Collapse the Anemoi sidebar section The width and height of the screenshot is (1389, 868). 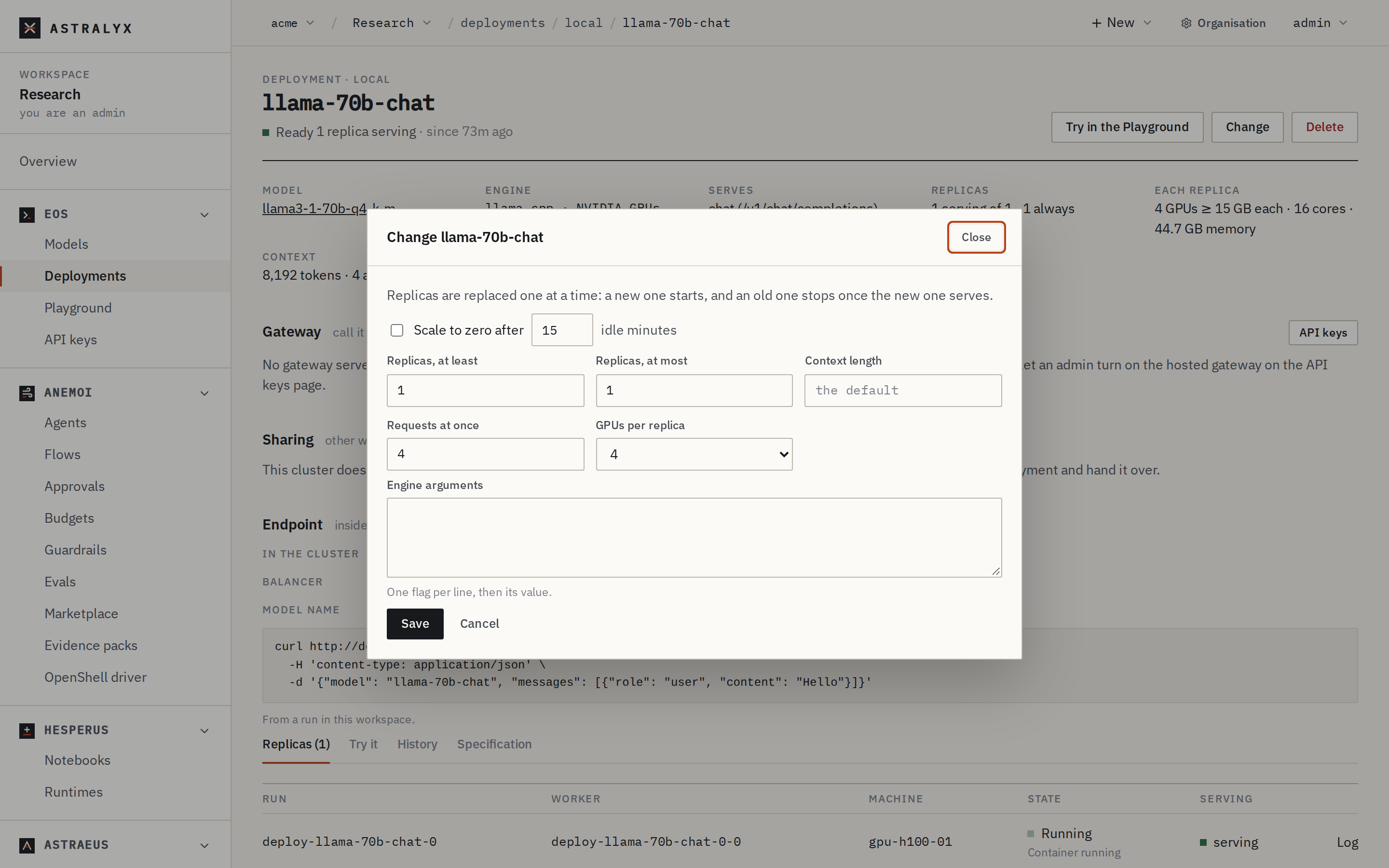pyautogui.click(x=204, y=393)
